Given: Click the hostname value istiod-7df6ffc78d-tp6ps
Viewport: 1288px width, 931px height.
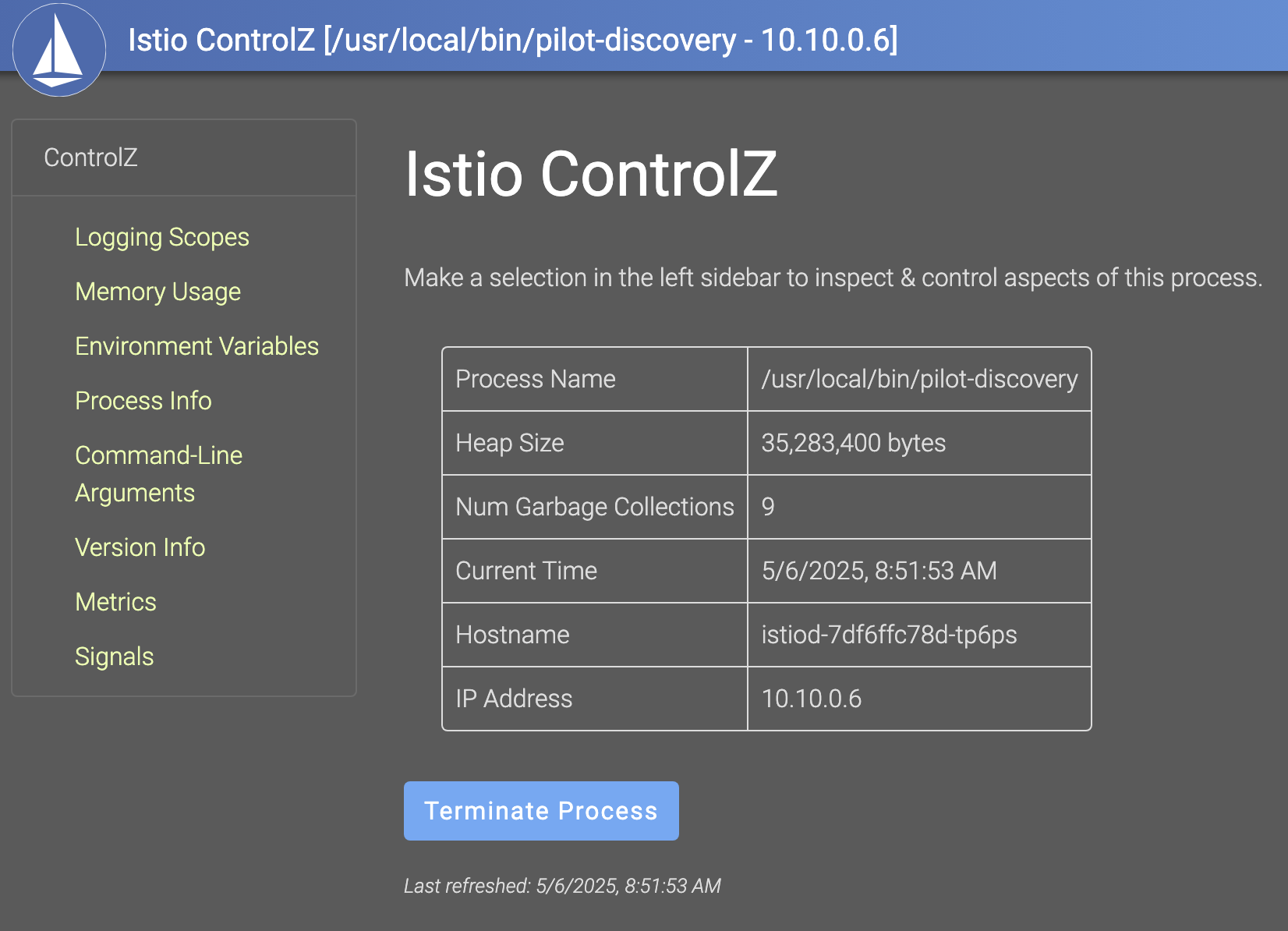Looking at the screenshot, I should [889, 635].
